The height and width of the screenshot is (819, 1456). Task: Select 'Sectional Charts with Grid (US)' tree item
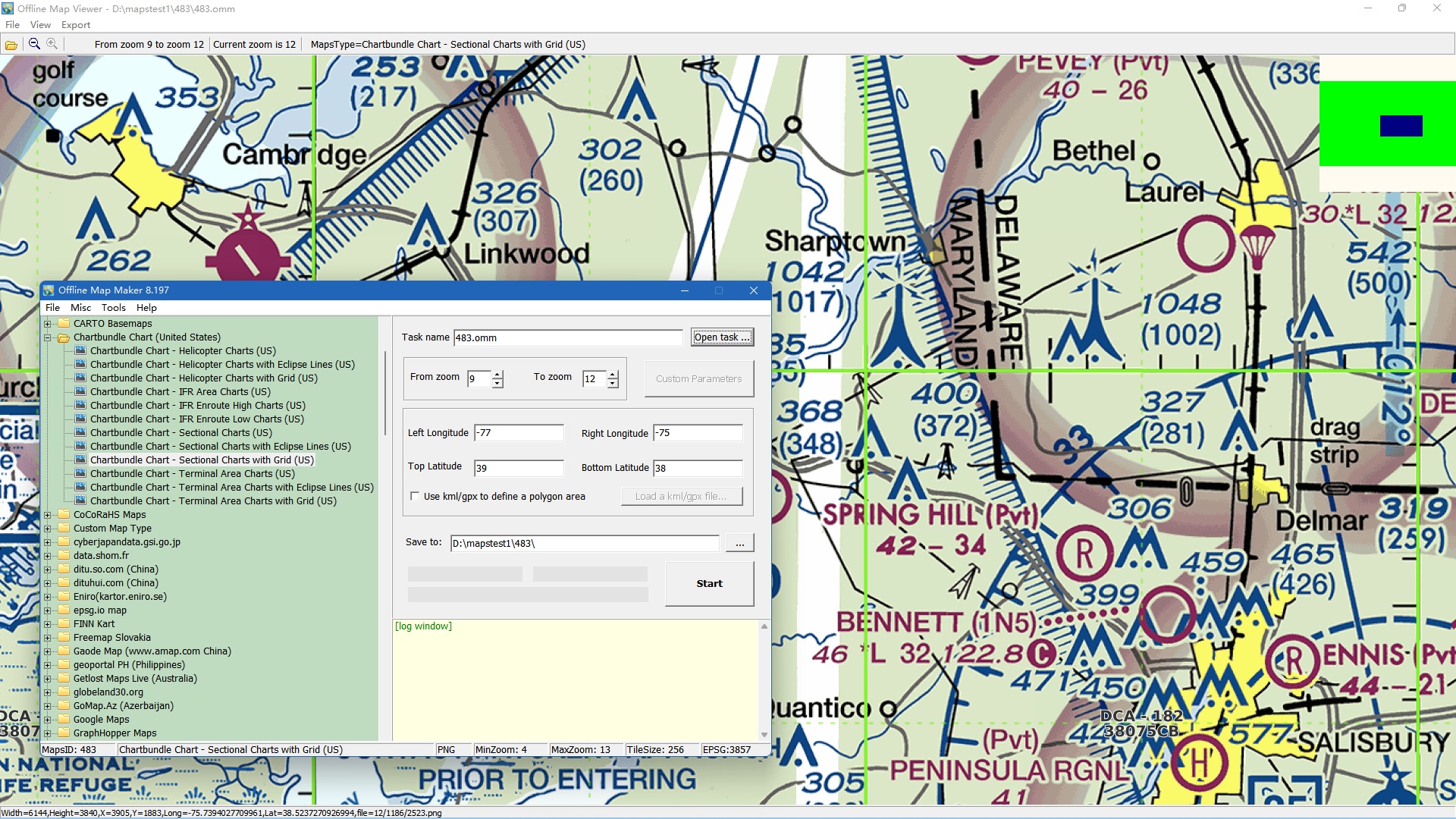click(201, 460)
